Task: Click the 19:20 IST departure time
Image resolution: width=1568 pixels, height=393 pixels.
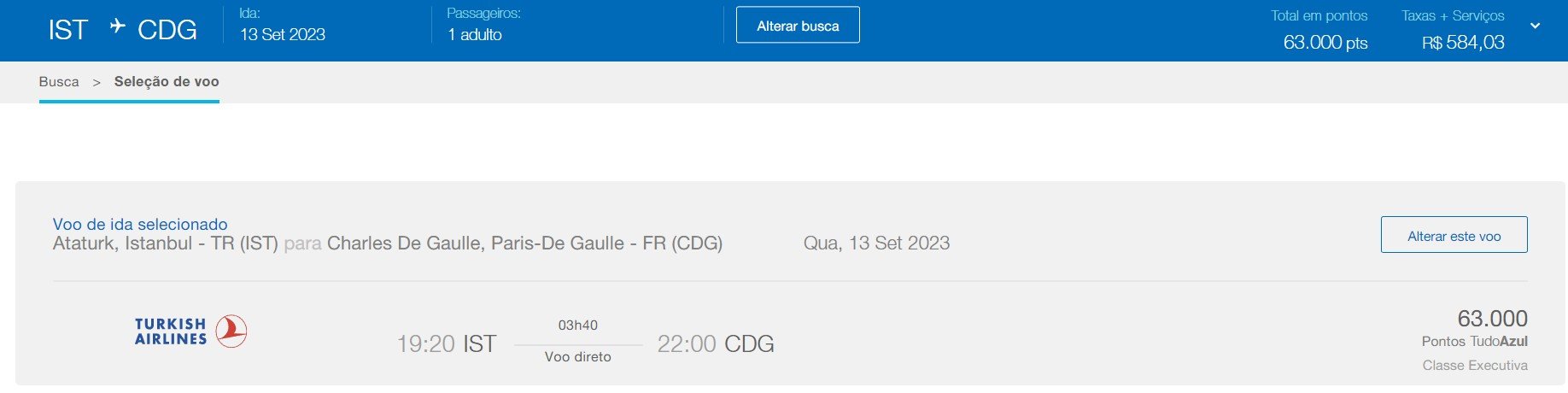Action: (x=447, y=343)
